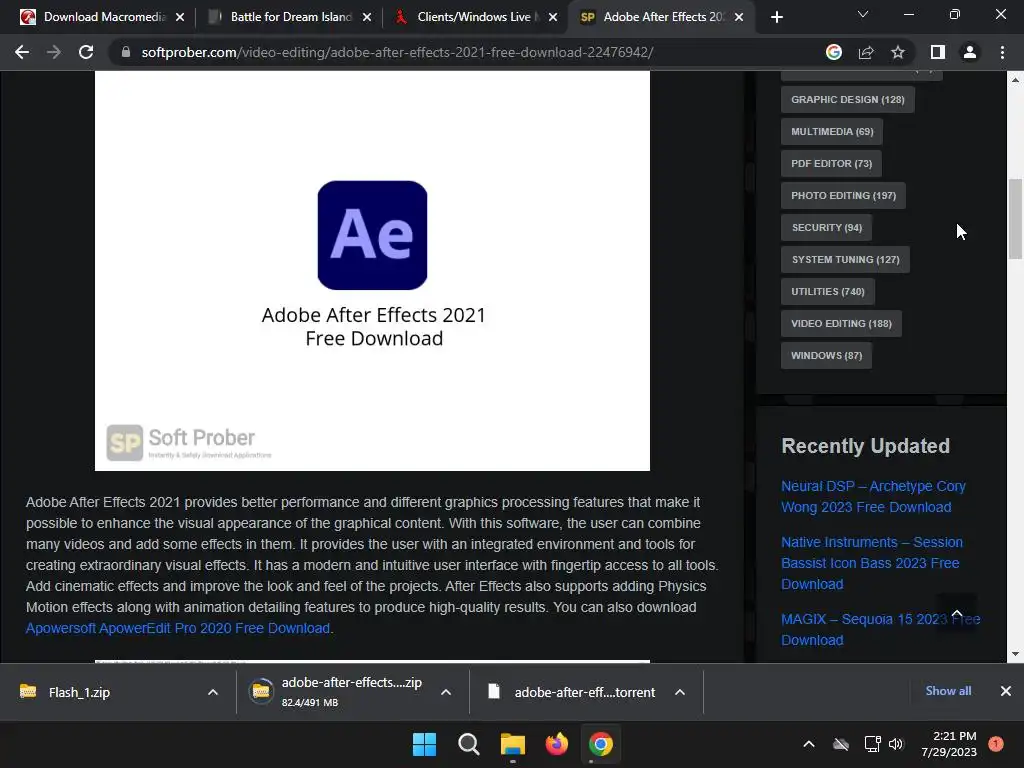Launch Firefox from taskbar

[x=556, y=744]
